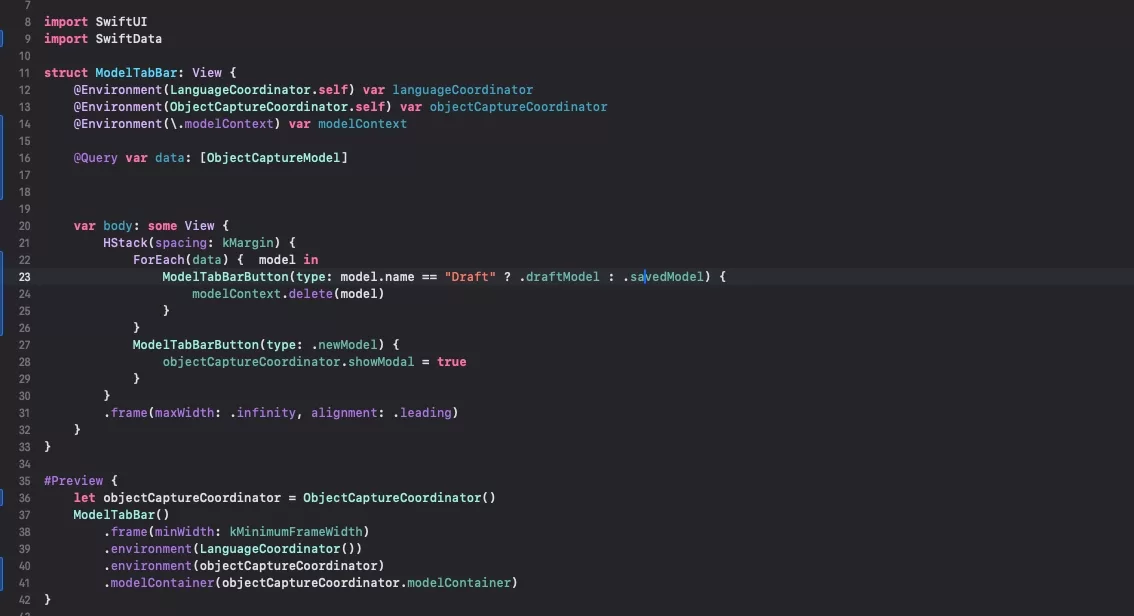Click the "some" keyword on line 20
The image size is (1134, 616).
pos(162,226)
